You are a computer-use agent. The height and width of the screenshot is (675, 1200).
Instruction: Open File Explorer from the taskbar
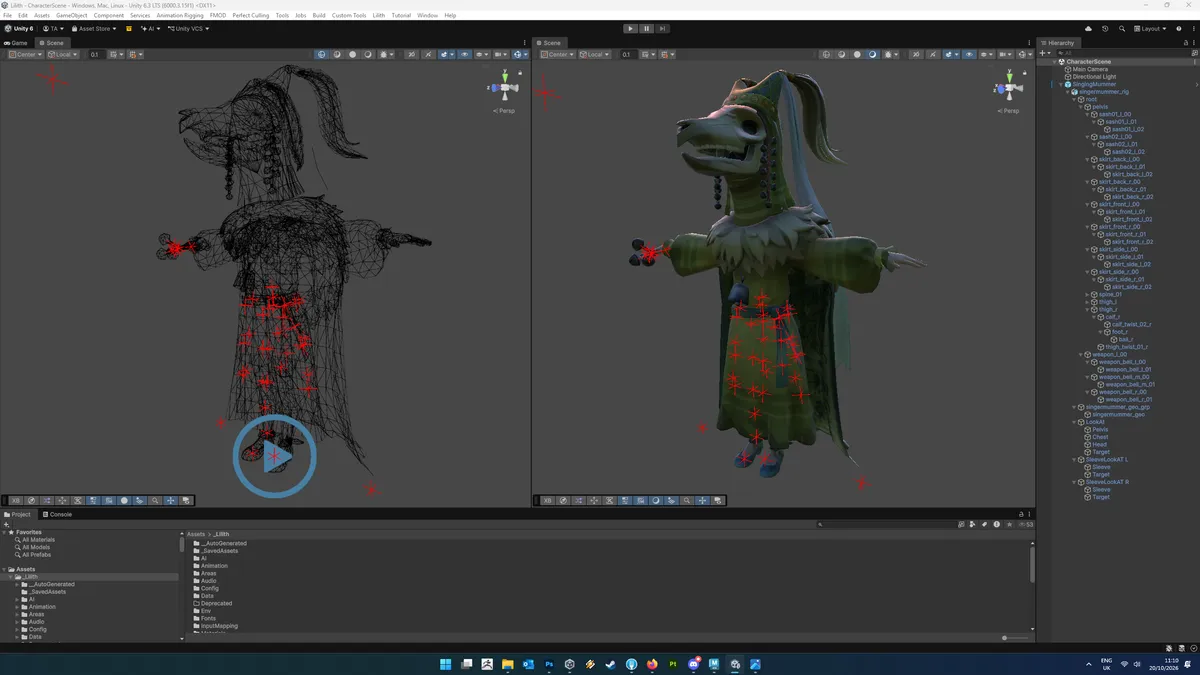(508, 664)
